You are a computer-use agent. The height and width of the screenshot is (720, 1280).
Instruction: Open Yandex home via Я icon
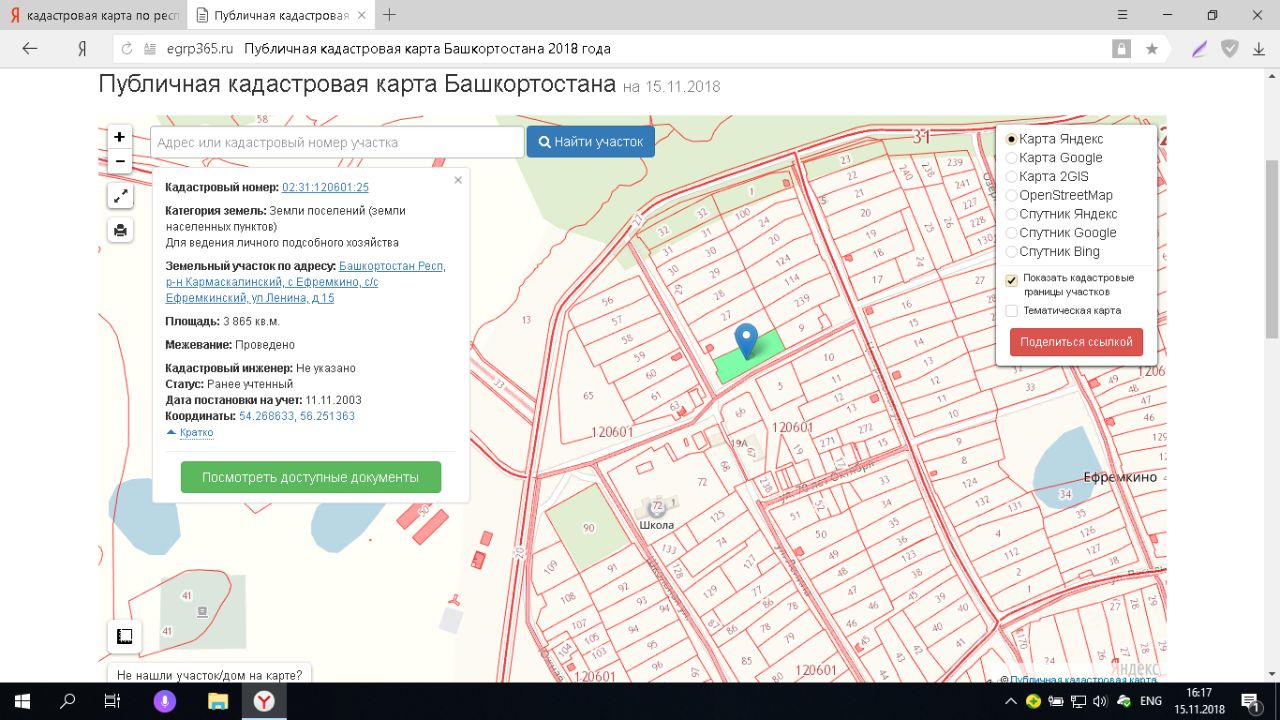pyautogui.click(x=82, y=48)
